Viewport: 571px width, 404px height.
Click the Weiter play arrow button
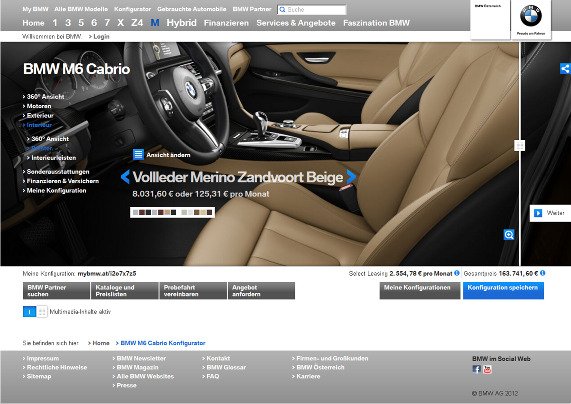(538, 213)
